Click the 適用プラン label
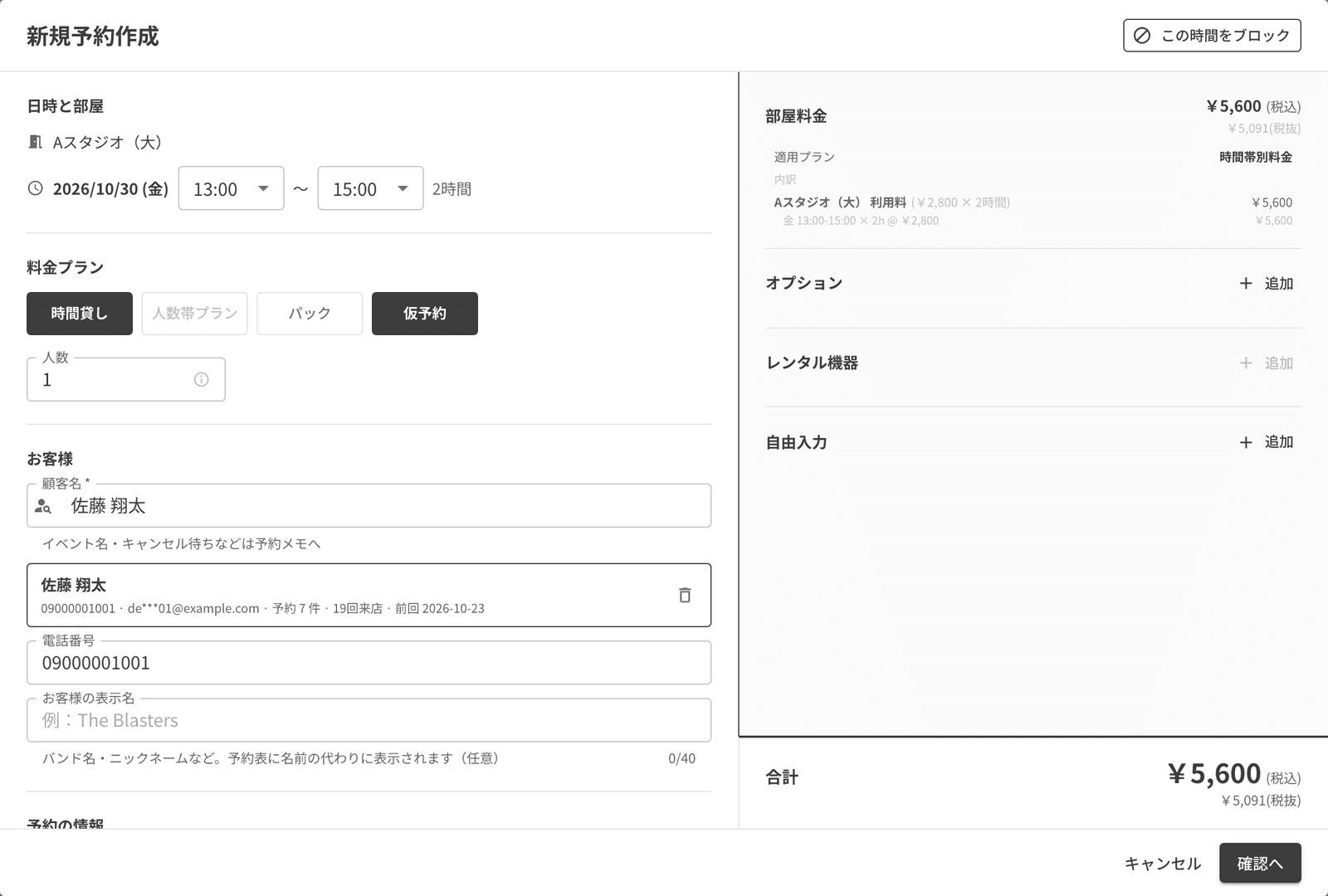The image size is (1328, 896). [804, 157]
